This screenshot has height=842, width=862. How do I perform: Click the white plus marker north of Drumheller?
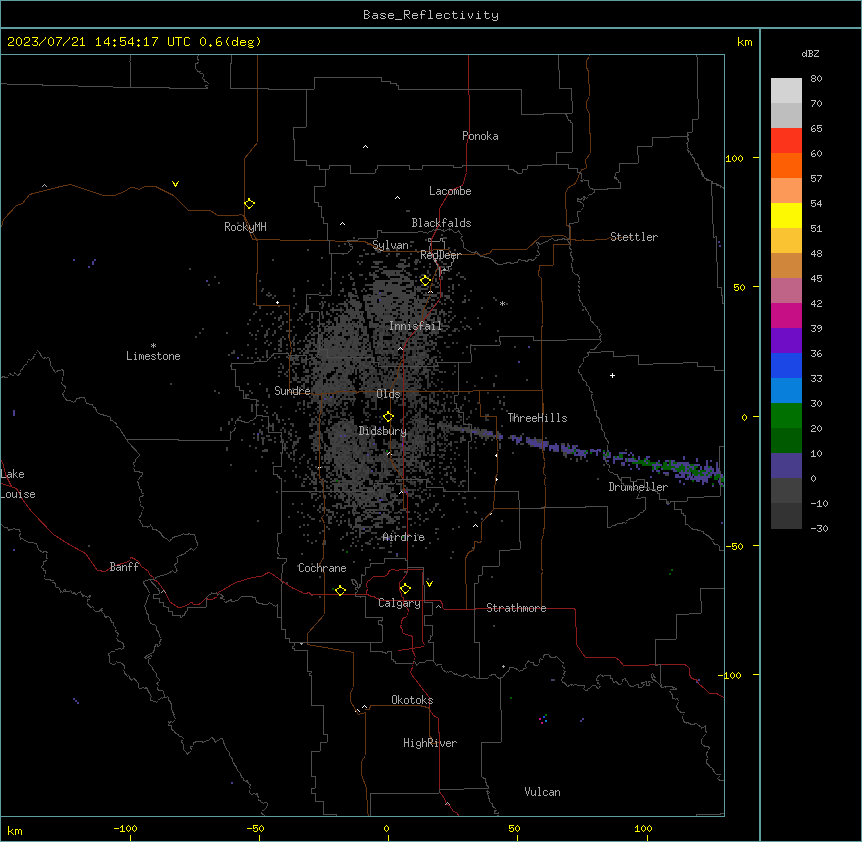[612, 375]
